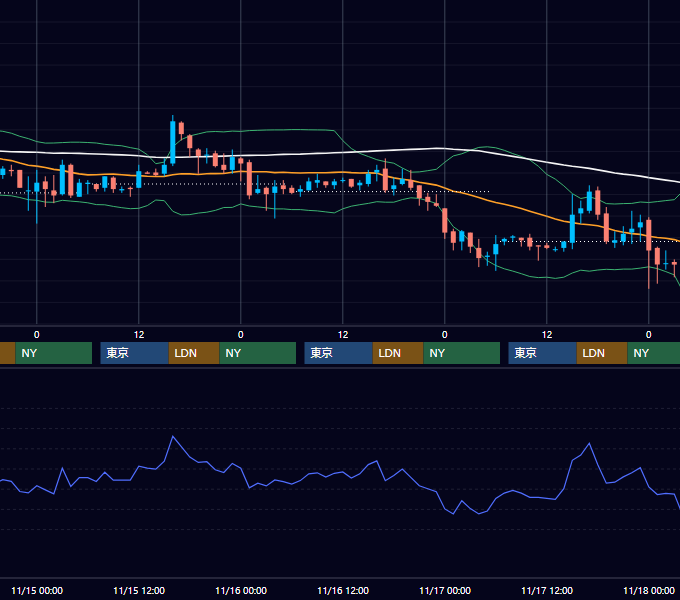The image size is (680, 600).
Task: Click the tall blue candle at 11/15 peak
Action: (x=173, y=142)
